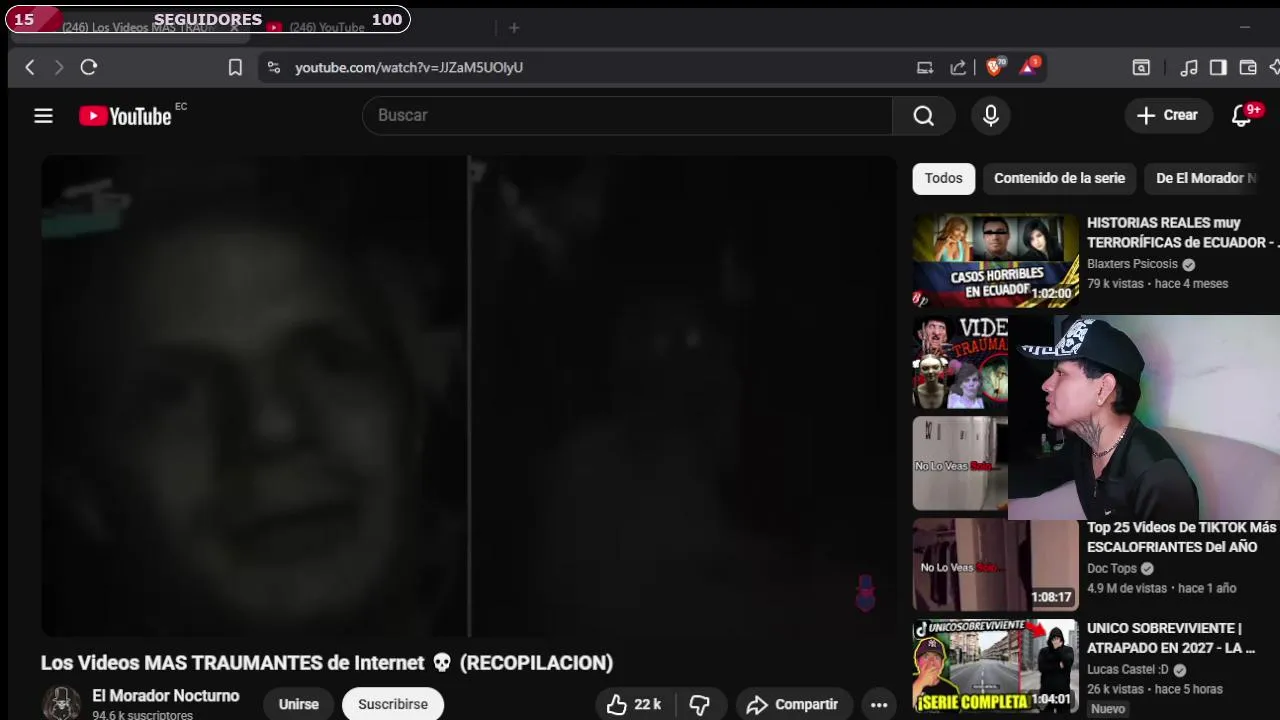Click the video title 'Los Videos MAS TRAUMANTES'
Viewport: 1280px width, 720px height.
(x=327, y=663)
